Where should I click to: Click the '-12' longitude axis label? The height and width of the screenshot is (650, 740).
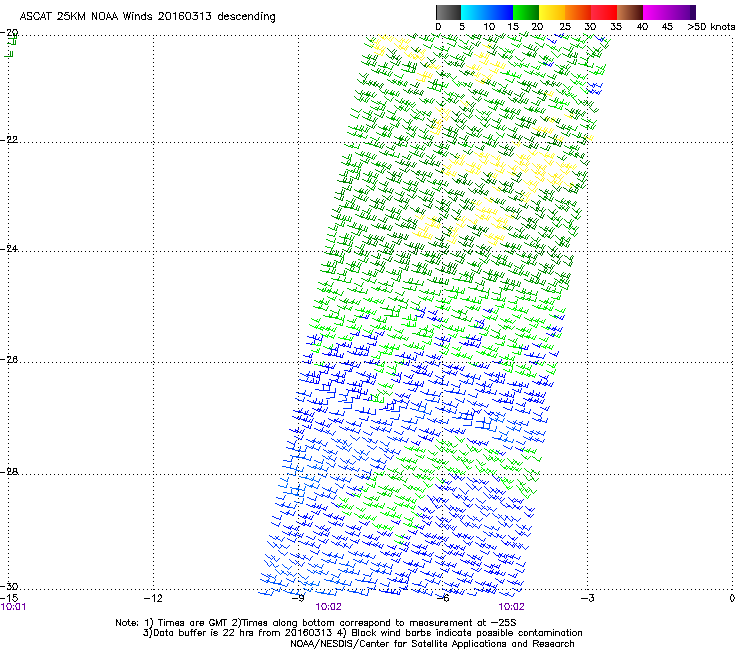(153, 598)
